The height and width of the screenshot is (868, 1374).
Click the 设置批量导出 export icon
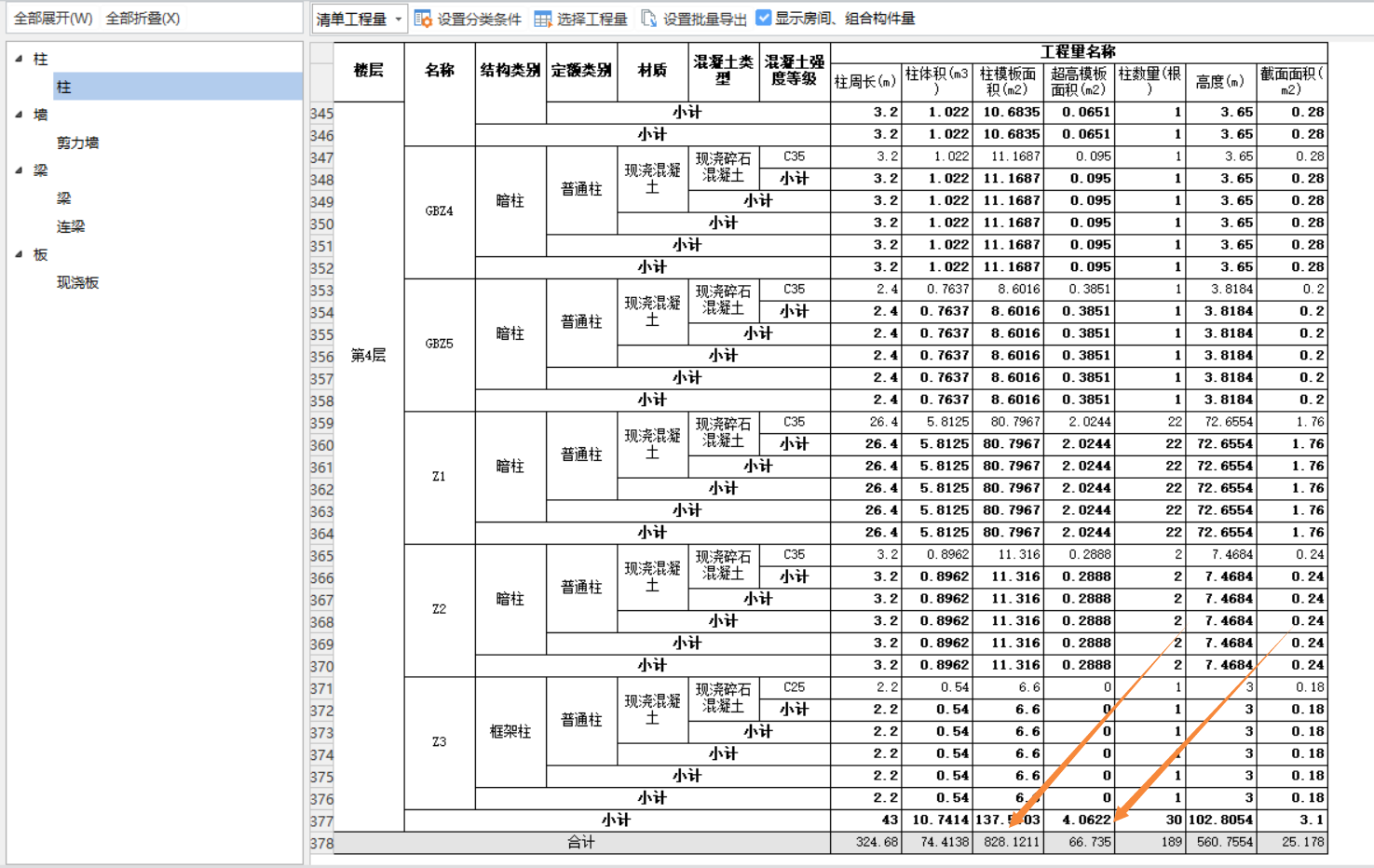click(649, 19)
